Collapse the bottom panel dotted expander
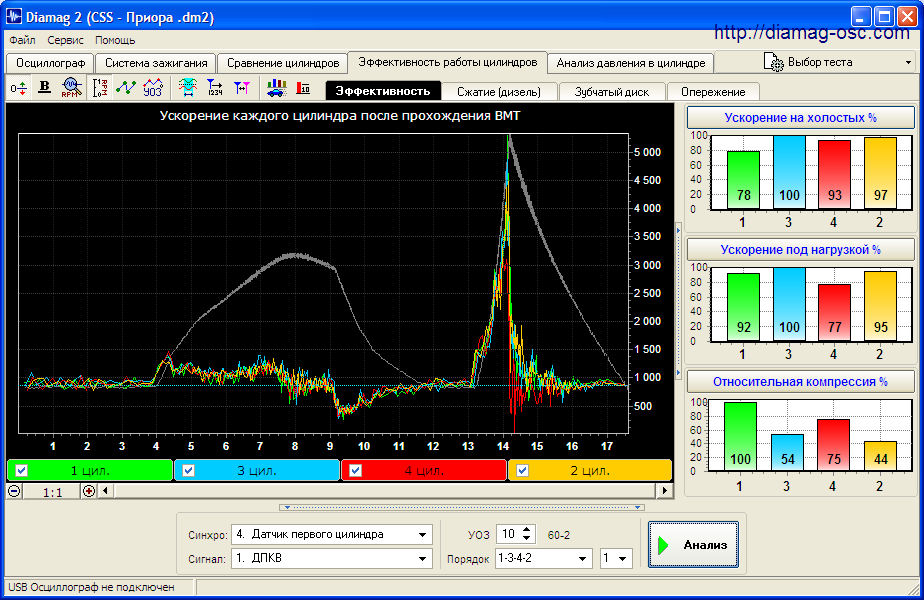The width and height of the screenshot is (924, 600). [462, 507]
